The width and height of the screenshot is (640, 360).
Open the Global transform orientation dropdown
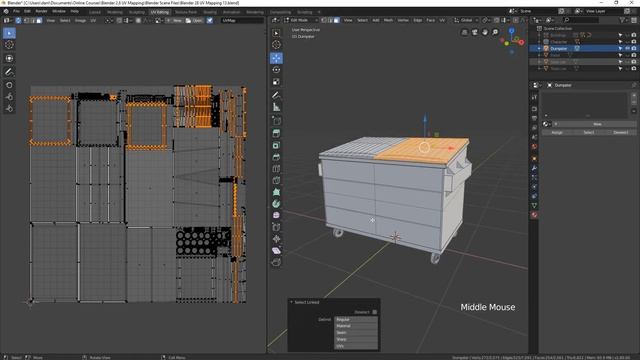tap(466, 20)
